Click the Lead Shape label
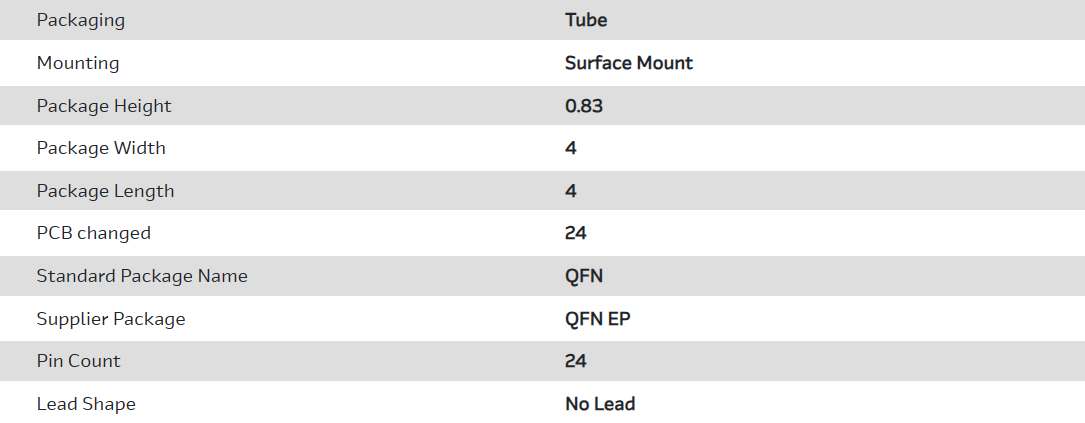Image resolution: width=1085 pixels, height=423 pixels. (86, 404)
